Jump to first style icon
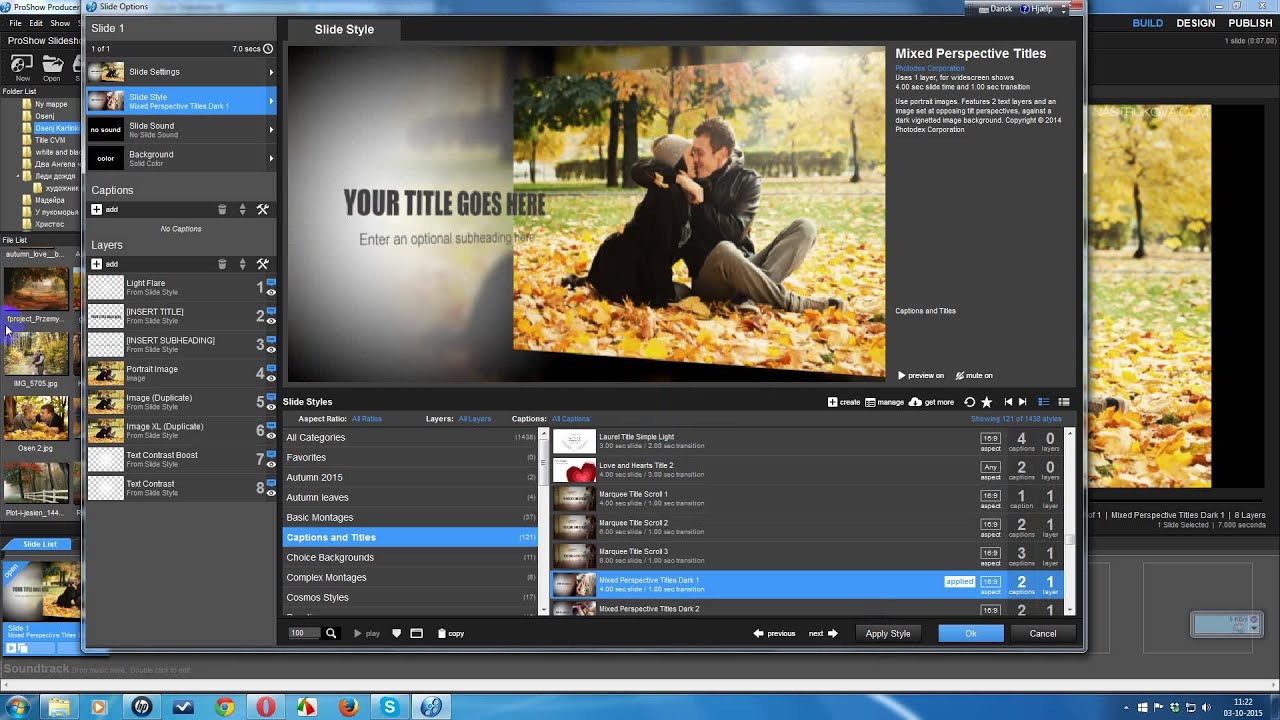Image resolution: width=1280 pixels, height=720 pixels. point(1008,402)
